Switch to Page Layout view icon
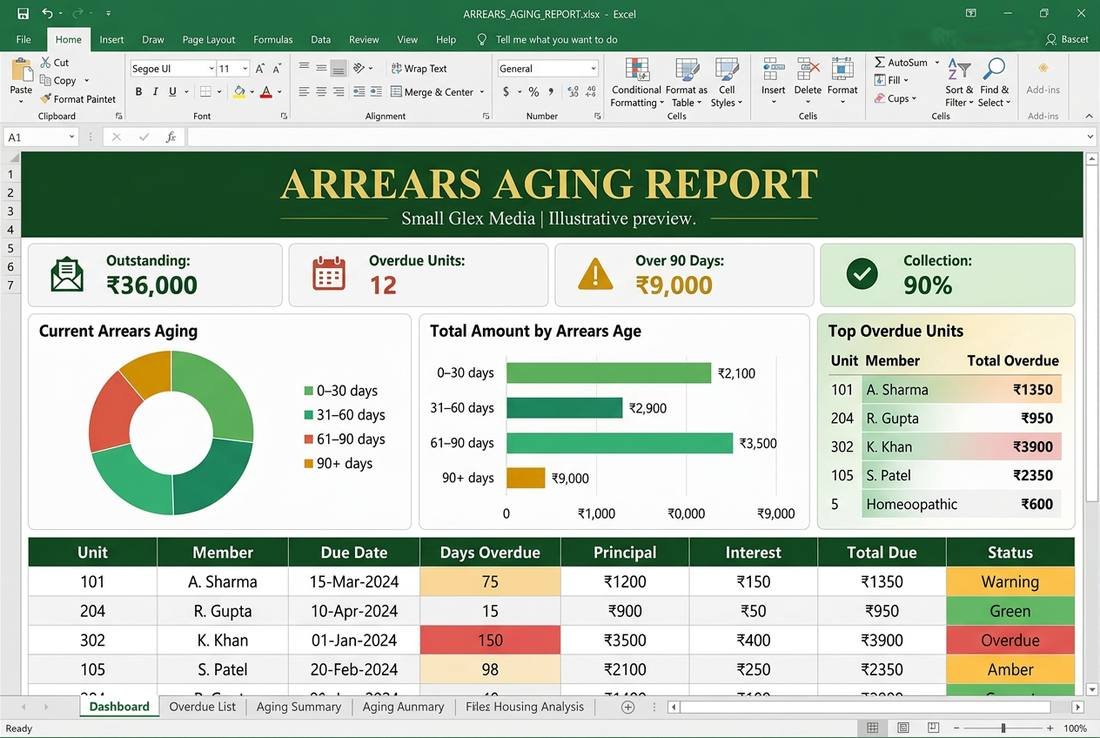Image resolution: width=1100 pixels, height=738 pixels. [903, 727]
